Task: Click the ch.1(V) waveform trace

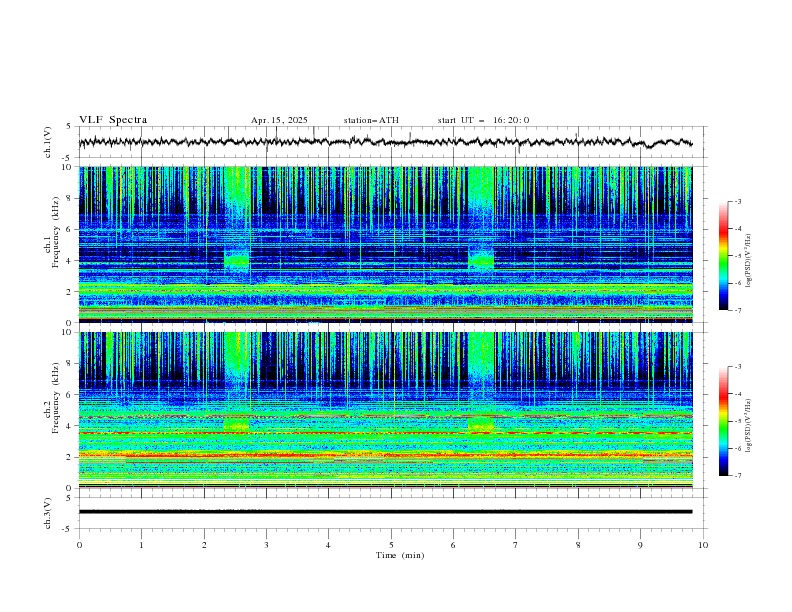Action: (x=385, y=142)
